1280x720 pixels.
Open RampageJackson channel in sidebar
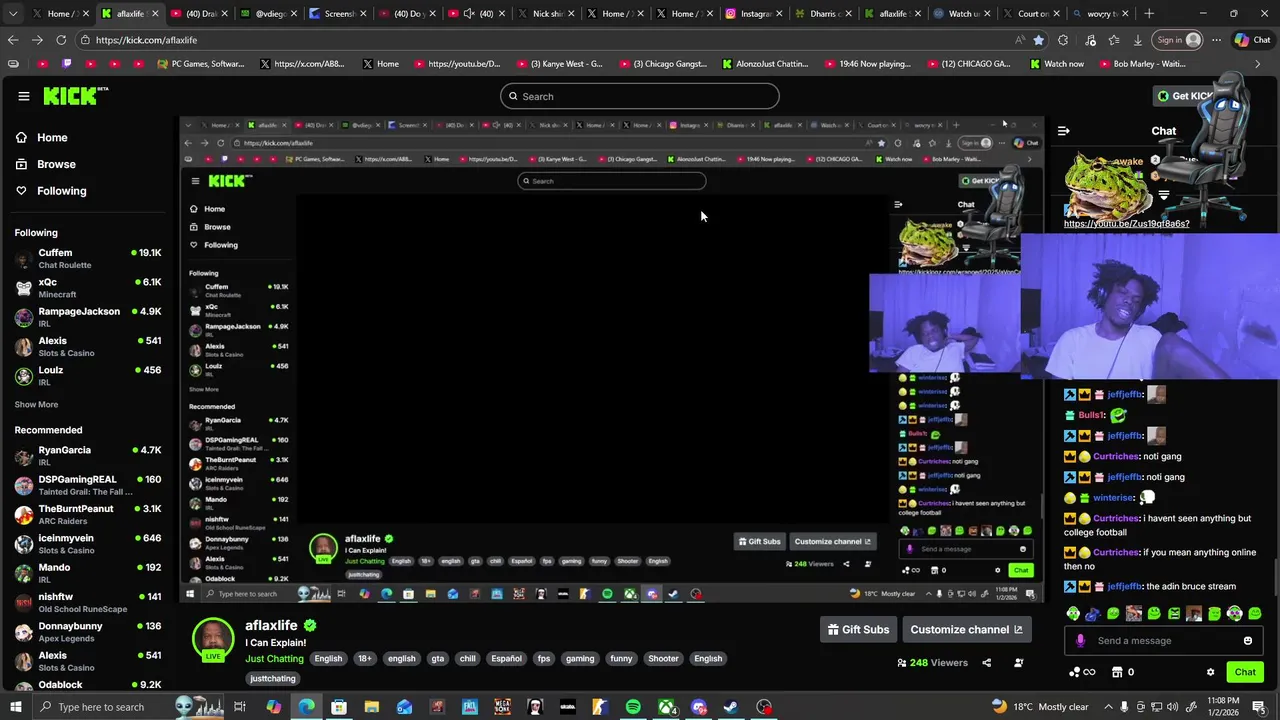(88, 317)
